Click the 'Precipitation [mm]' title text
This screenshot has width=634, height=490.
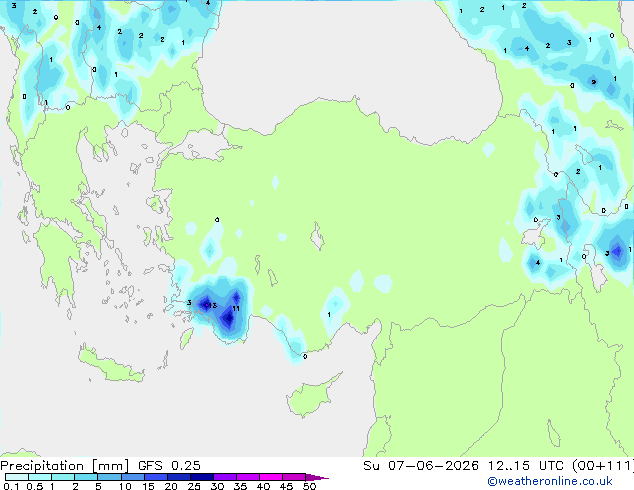coord(64,466)
